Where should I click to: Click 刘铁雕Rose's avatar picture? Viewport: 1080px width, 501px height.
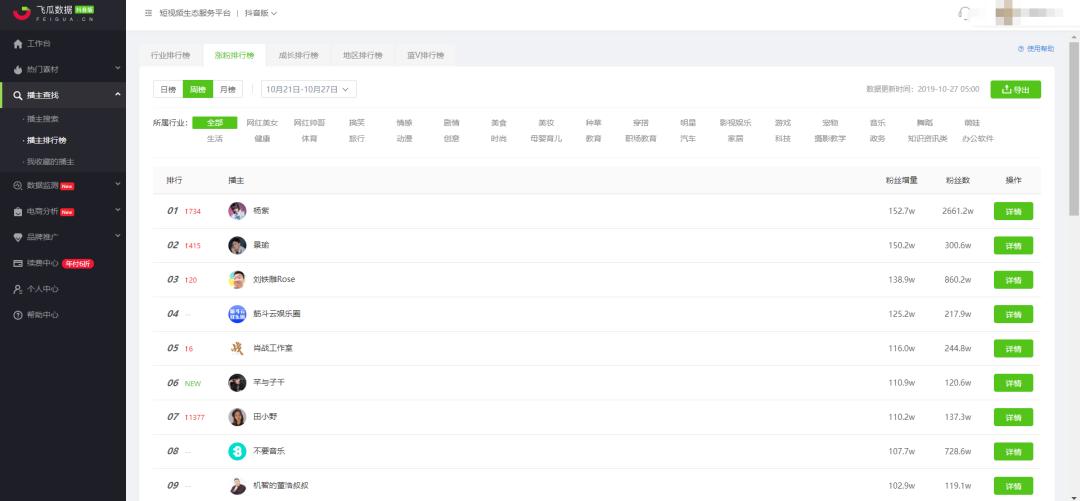pos(237,280)
